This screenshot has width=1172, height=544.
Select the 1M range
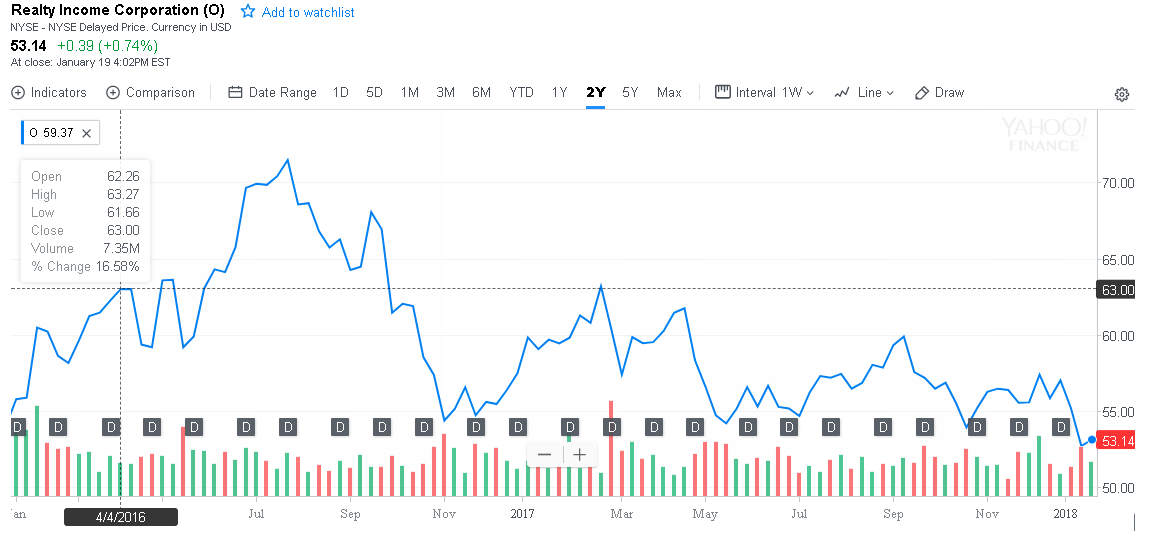410,93
